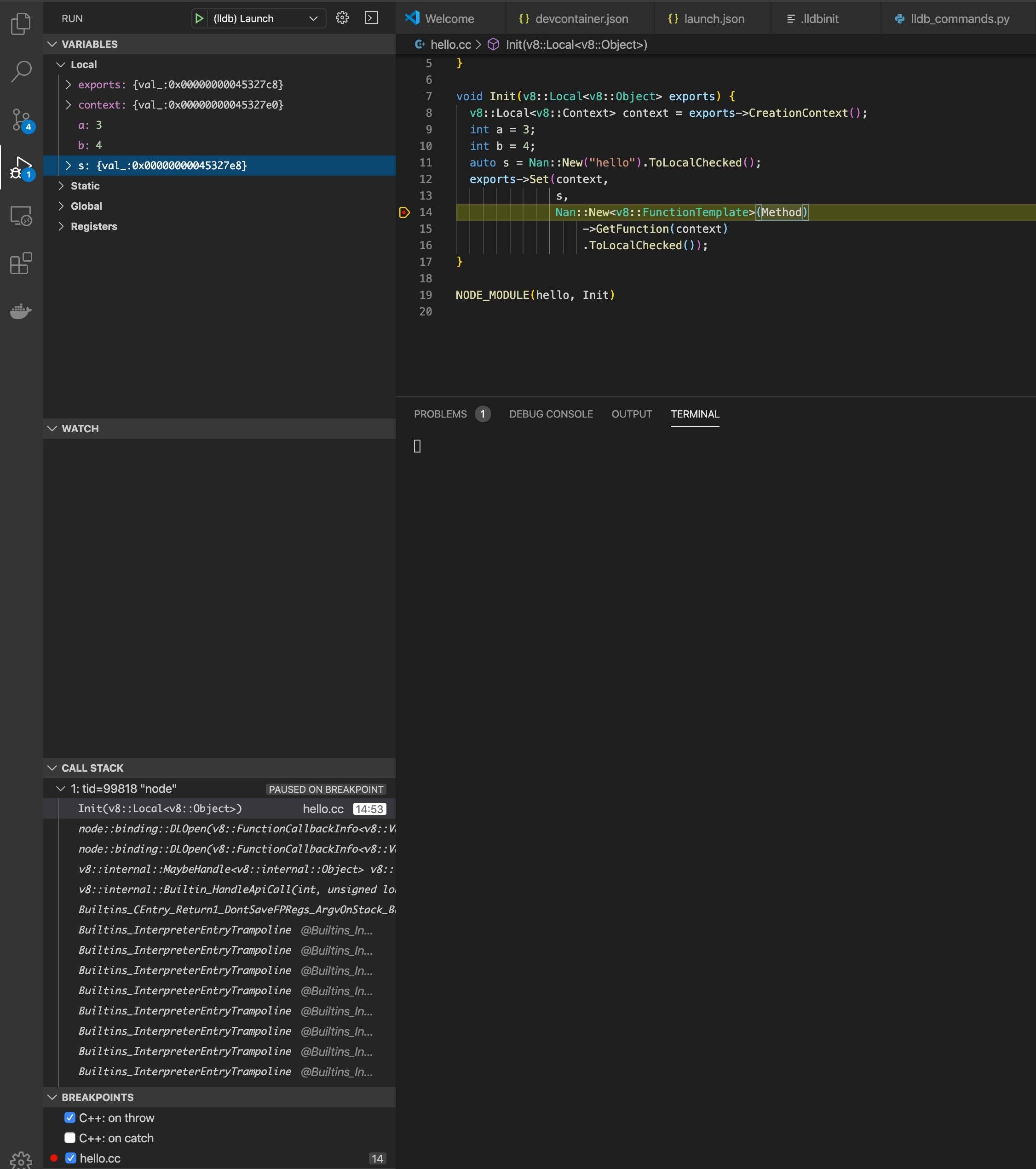This screenshot has height=1169, width=1036.
Task: Click hello.cc in the breadcrumb
Action: coord(450,45)
